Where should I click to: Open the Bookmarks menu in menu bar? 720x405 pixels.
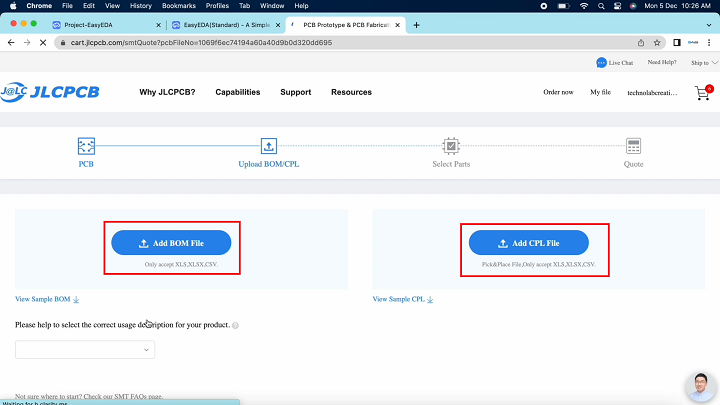(179, 6)
